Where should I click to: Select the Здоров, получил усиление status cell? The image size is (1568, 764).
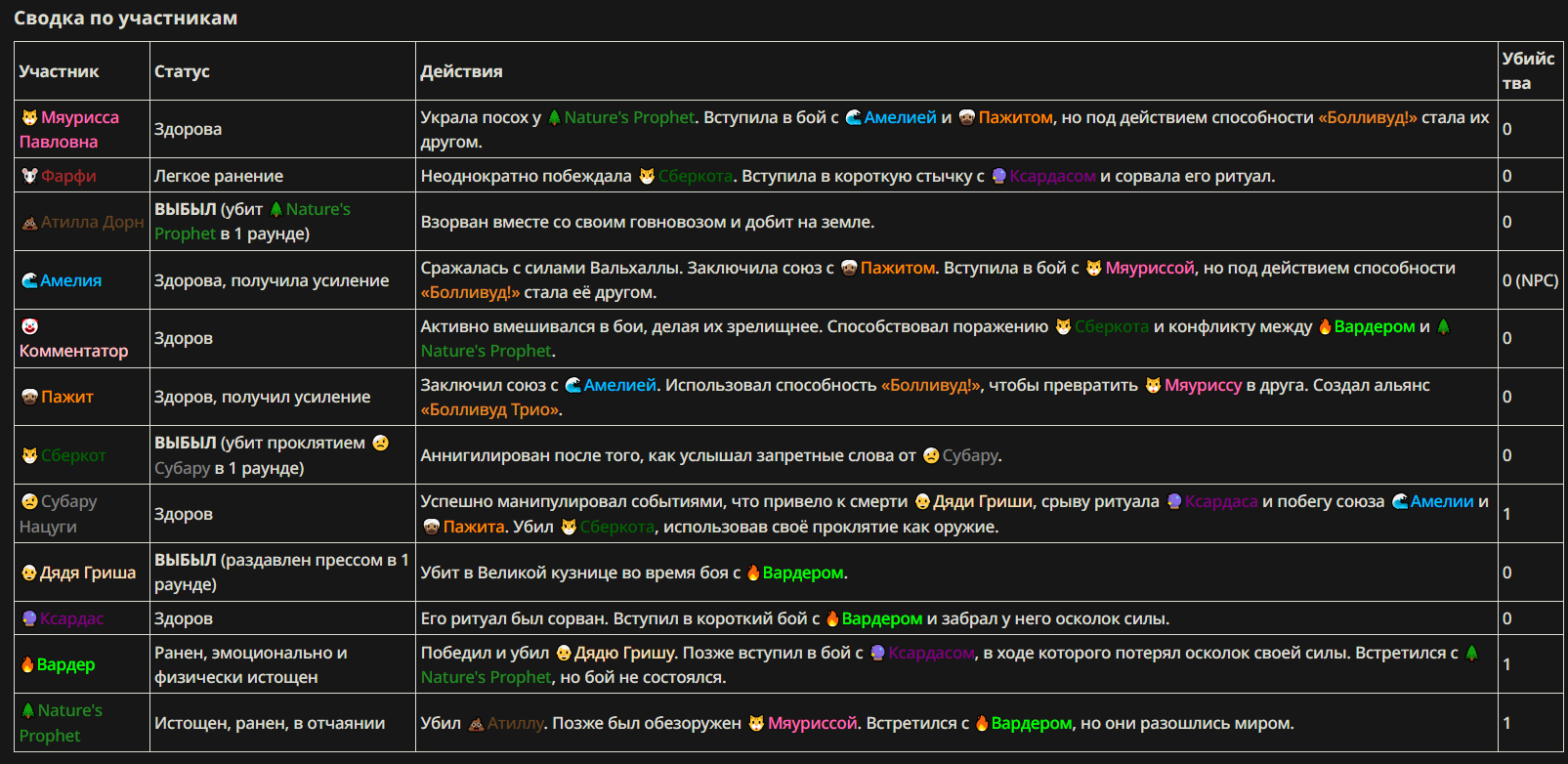coord(262,397)
